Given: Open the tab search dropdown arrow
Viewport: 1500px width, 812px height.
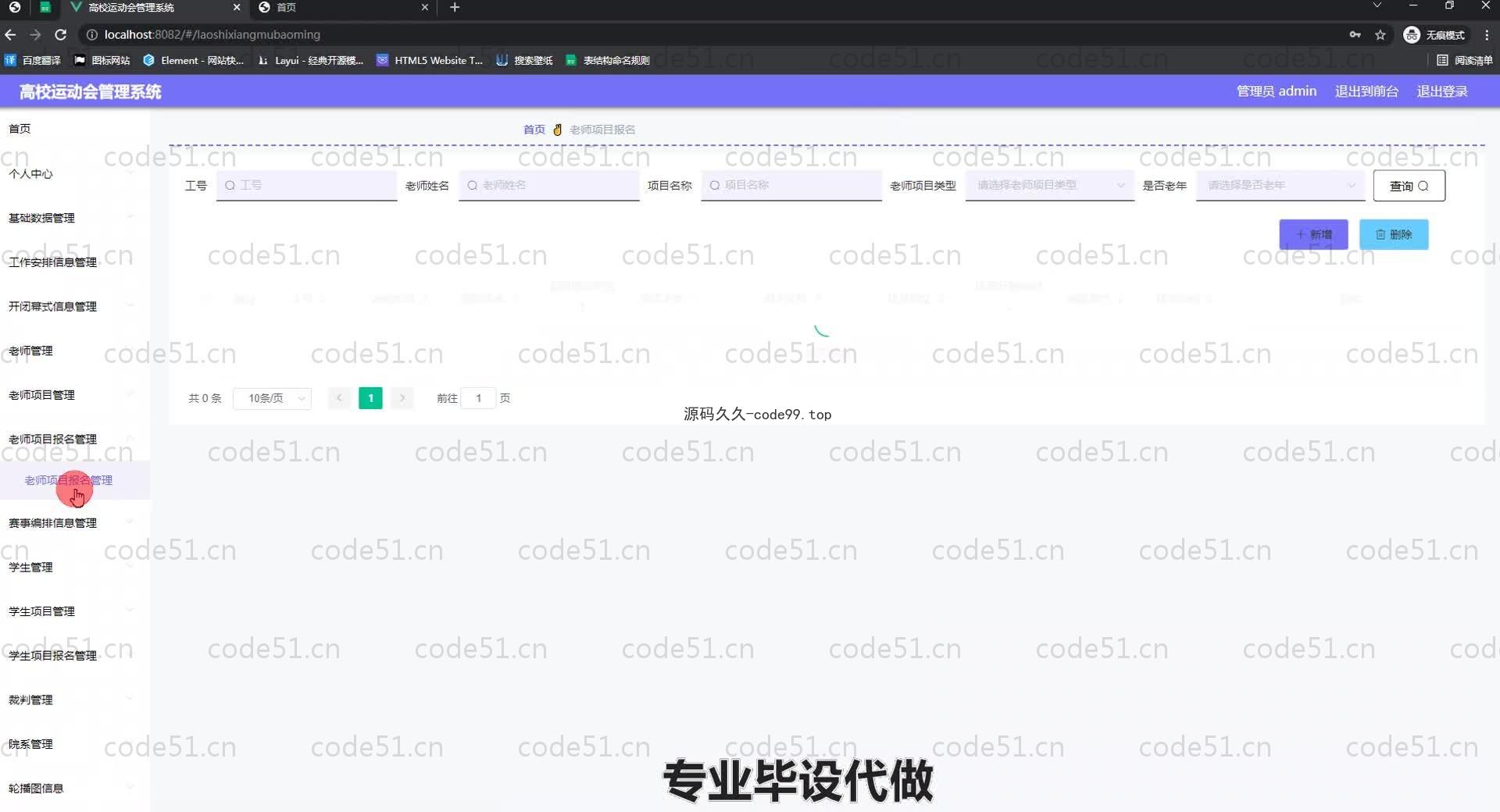Looking at the screenshot, I should (x=1377, y=5).
